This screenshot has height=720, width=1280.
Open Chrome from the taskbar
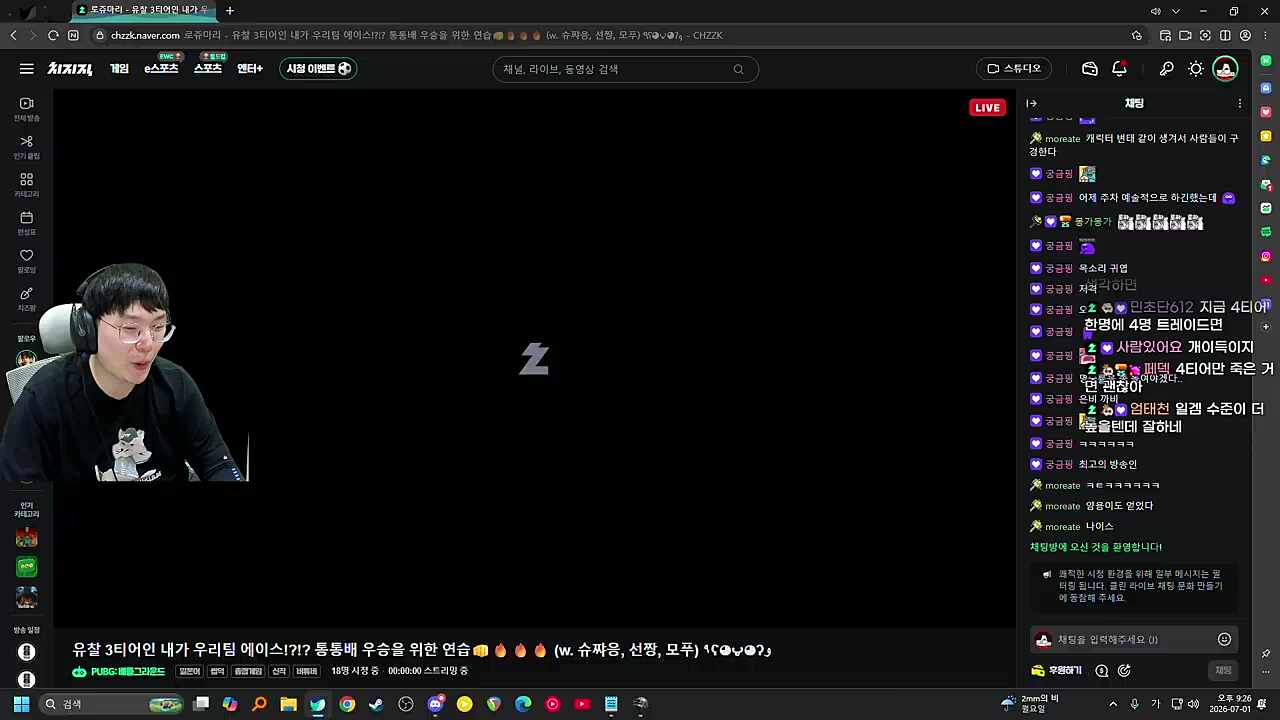(x=347, y=704)
